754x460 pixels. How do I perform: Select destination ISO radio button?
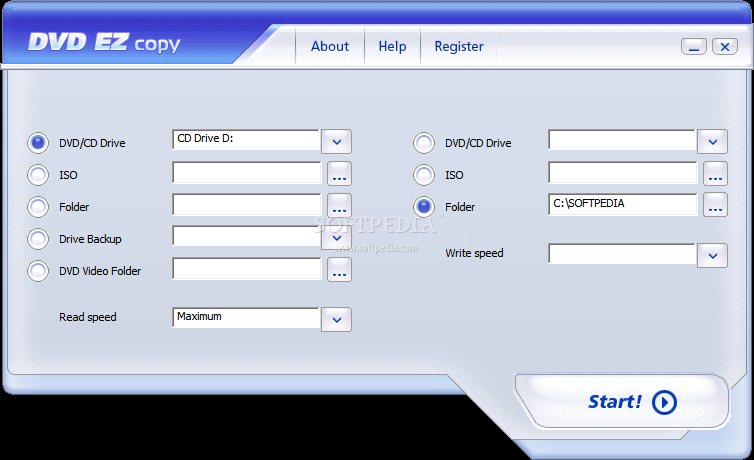pos(424,175)
